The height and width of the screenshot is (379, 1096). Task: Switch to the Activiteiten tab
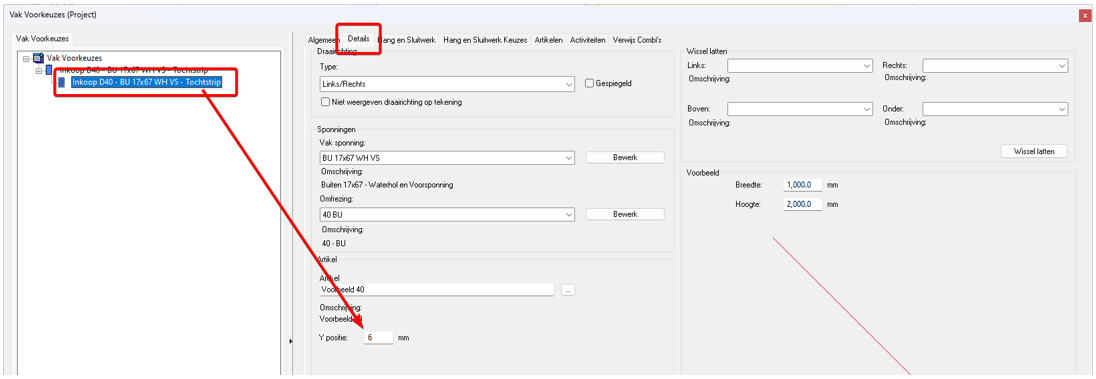(x=587, y=40)
